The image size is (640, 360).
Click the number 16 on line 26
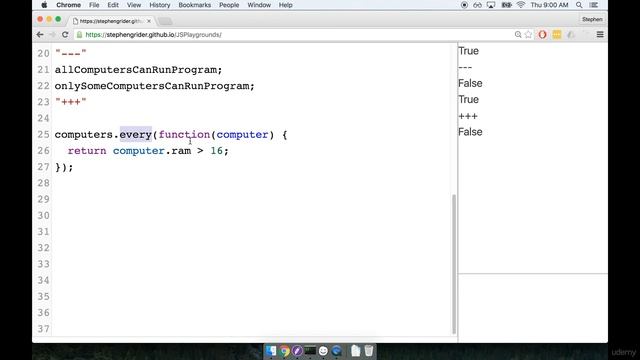click(x=216, y=151)
